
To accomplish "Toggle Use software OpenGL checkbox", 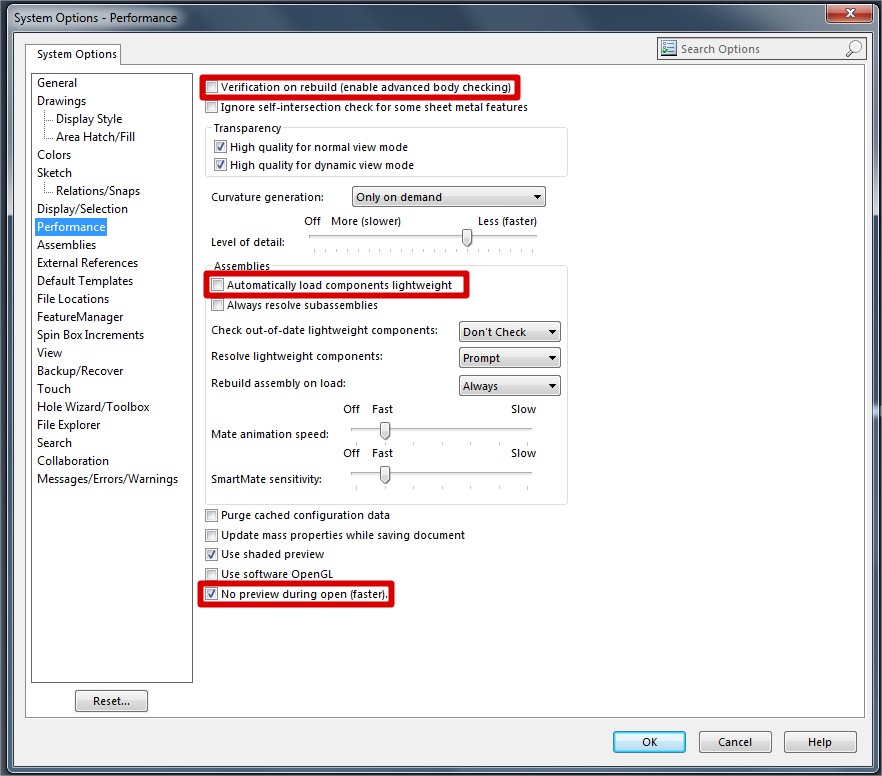I will [212, 574].
